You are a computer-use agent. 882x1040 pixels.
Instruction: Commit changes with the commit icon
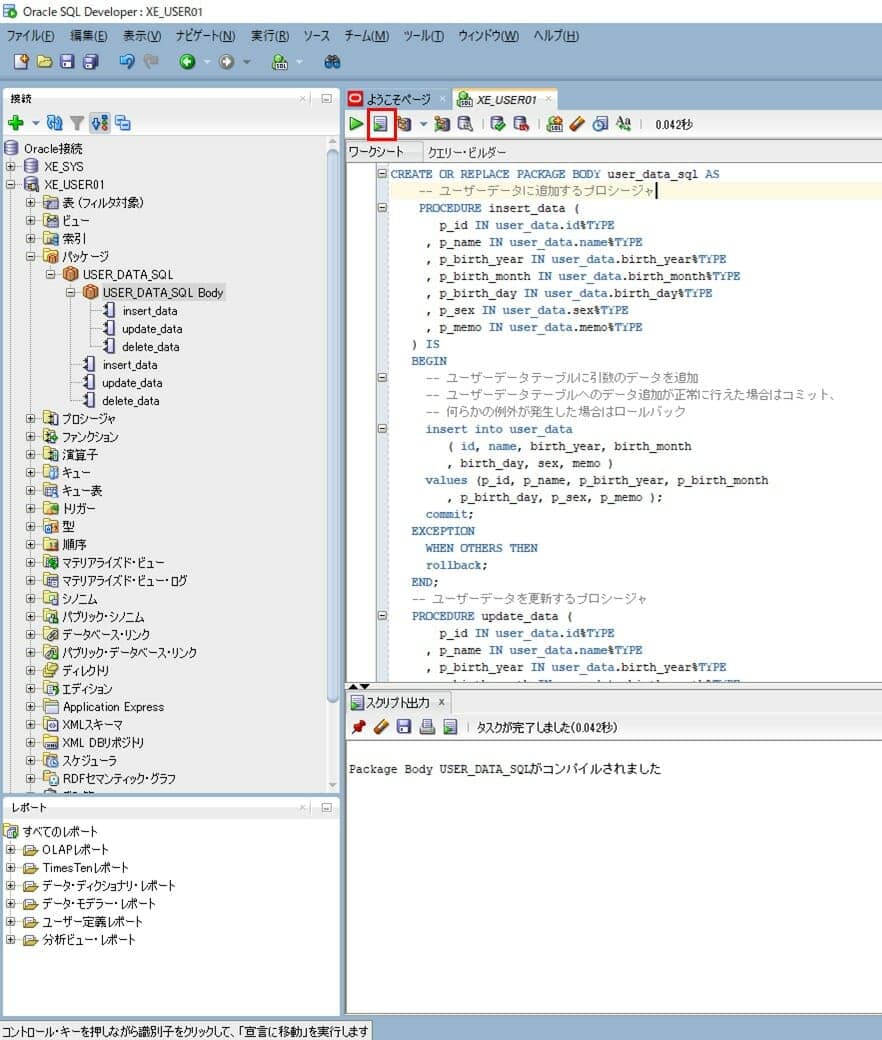pyautogui.click(x=497, y=124)
